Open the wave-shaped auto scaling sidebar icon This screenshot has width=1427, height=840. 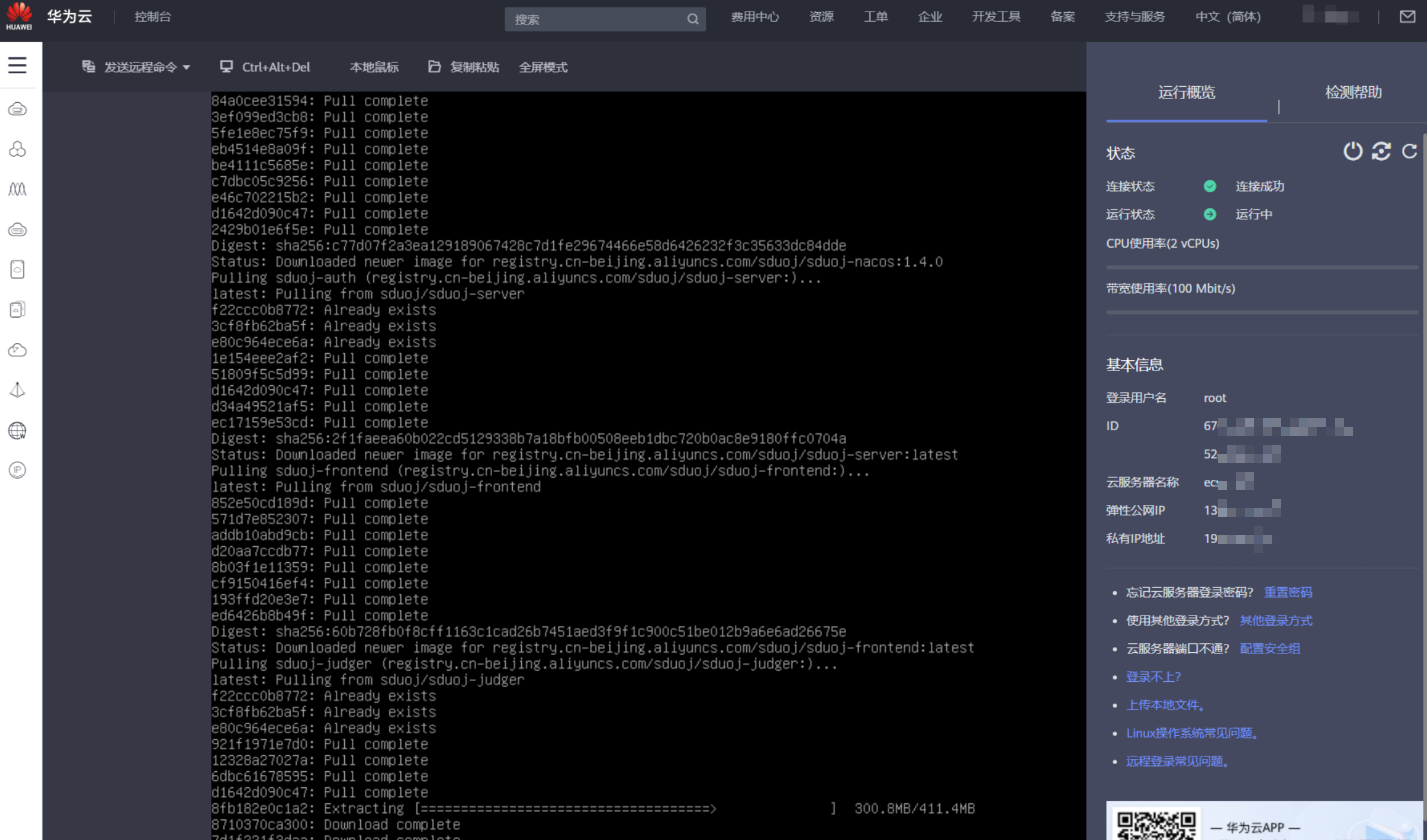17,189
